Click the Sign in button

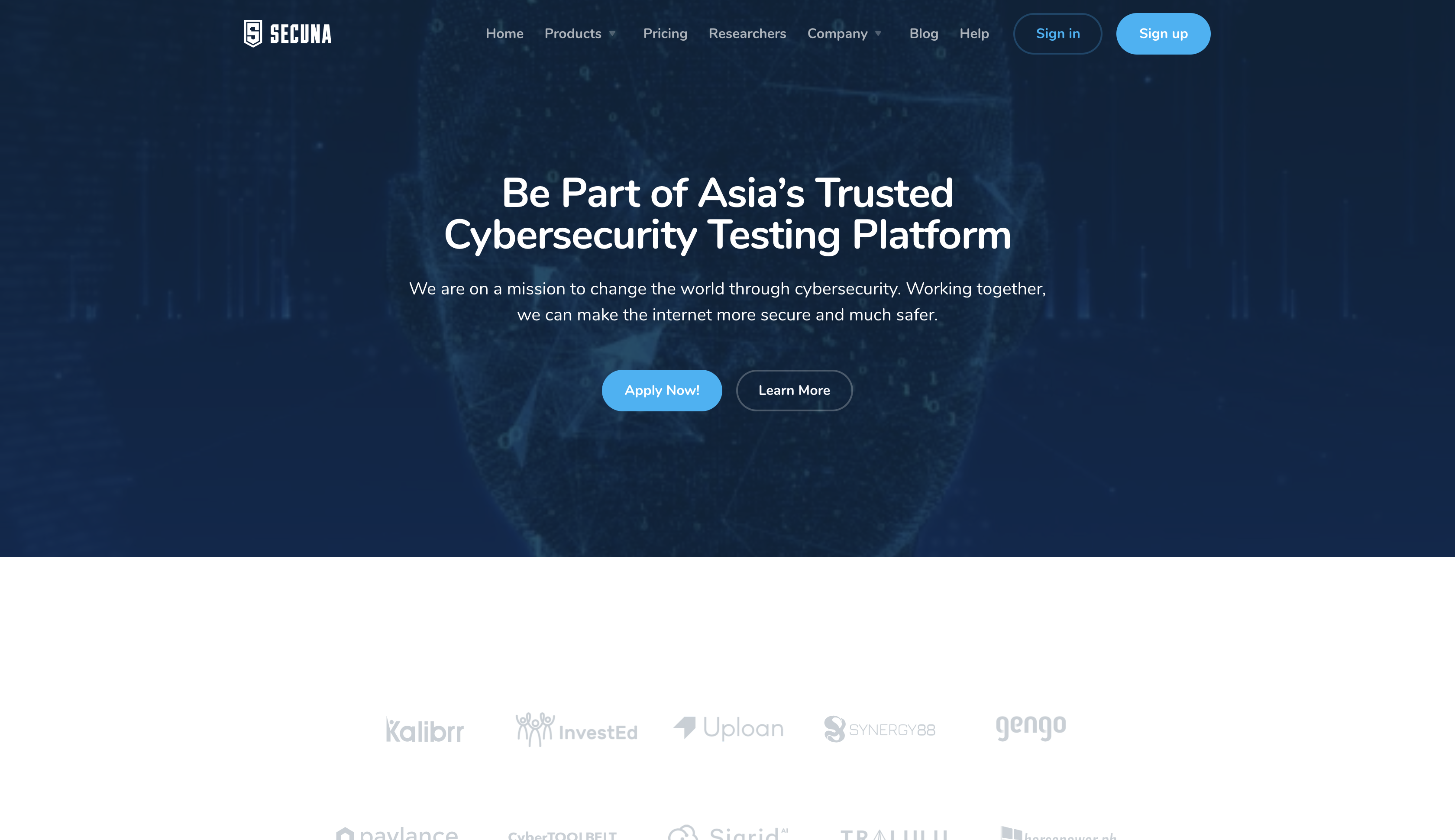pyautogui.click(x=1057, y=33)
